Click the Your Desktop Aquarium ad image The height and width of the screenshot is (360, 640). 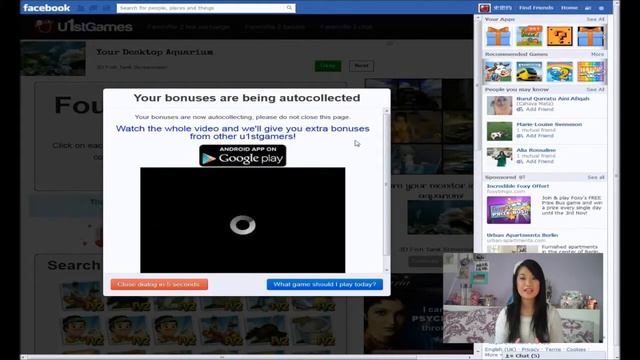(x=53, y=59)
